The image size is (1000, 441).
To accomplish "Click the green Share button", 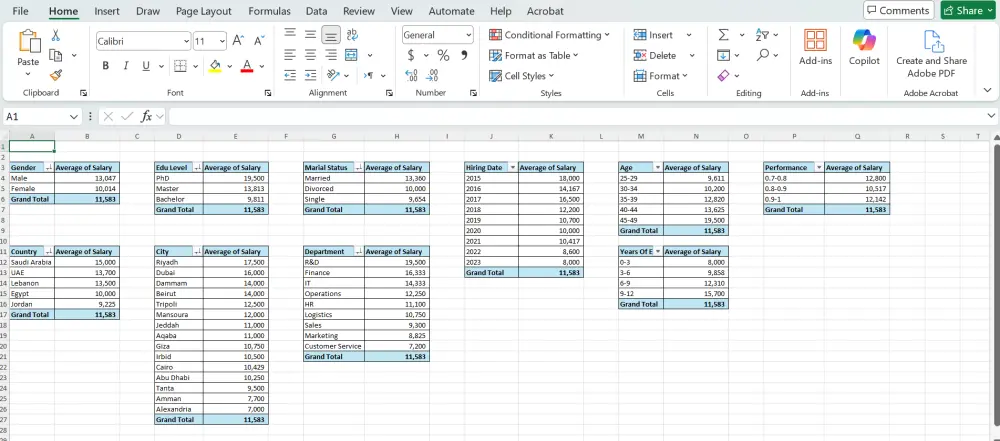I will point(967,10).
